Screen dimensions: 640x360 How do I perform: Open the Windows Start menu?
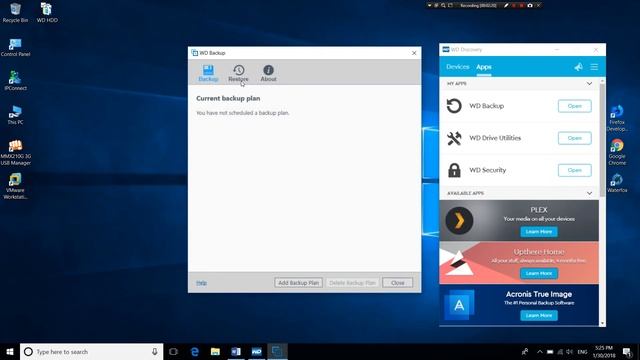tap(10, 351)
